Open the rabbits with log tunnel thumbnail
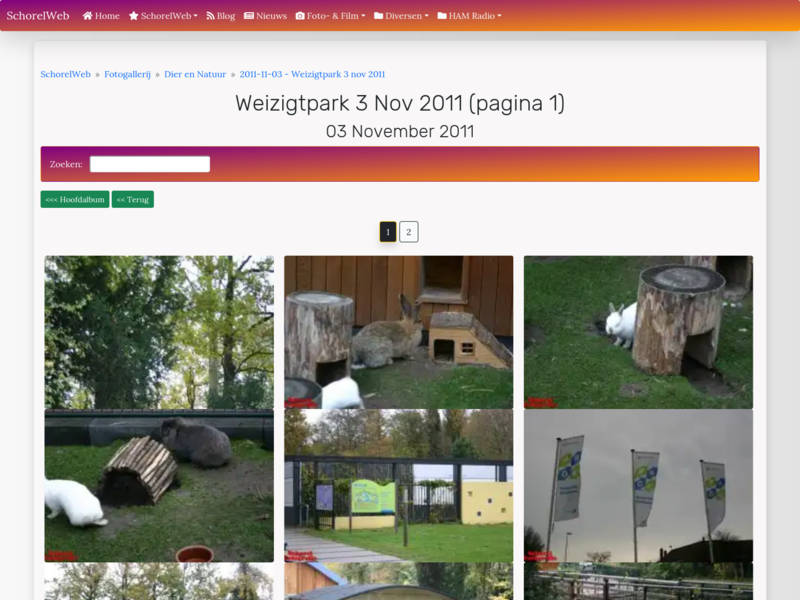The height and width of the screenshot is (600, 800). pyautogui.click(x=159, y=486)
